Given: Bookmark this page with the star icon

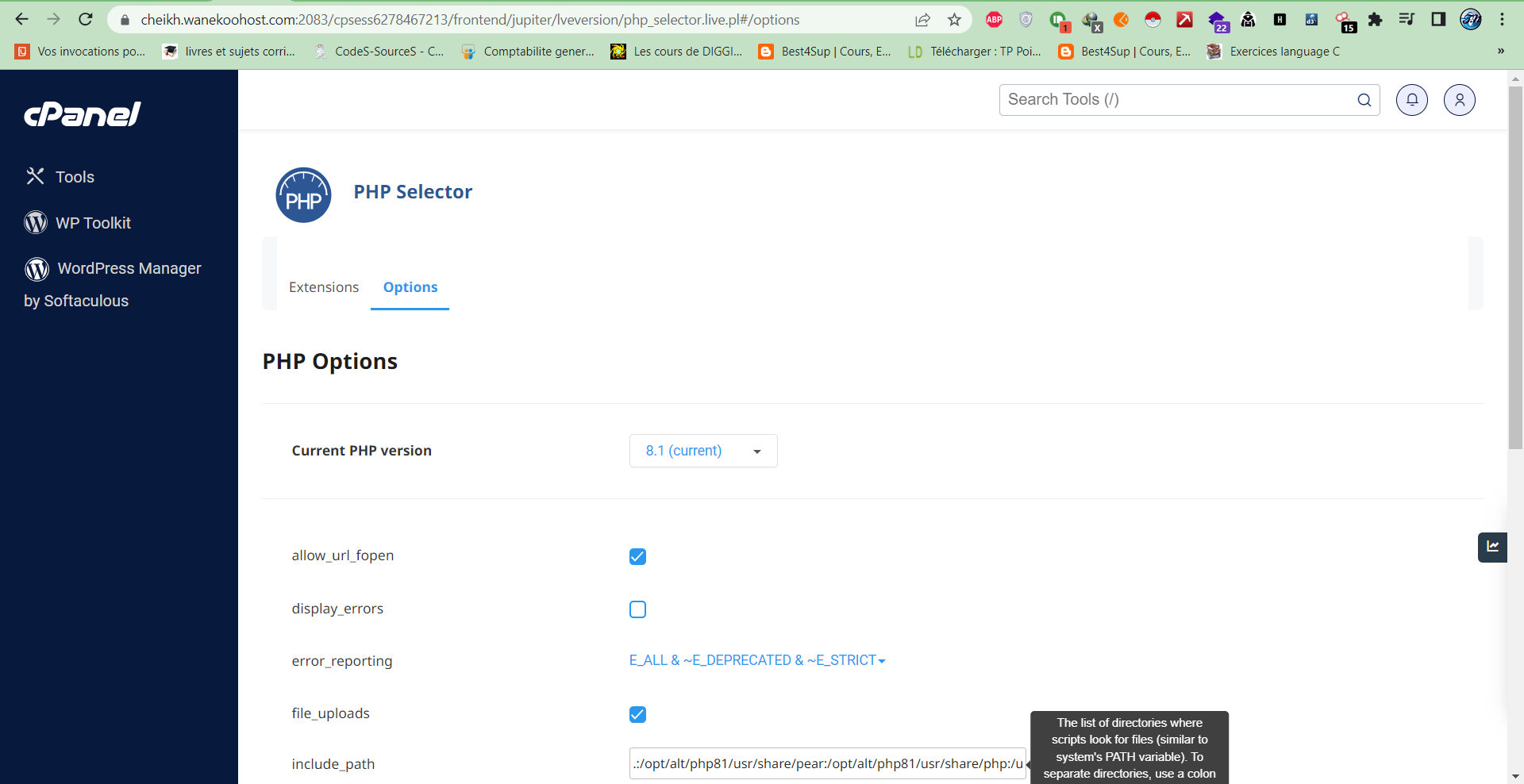Looking at the screenshot, I should (x=954, y=20).
